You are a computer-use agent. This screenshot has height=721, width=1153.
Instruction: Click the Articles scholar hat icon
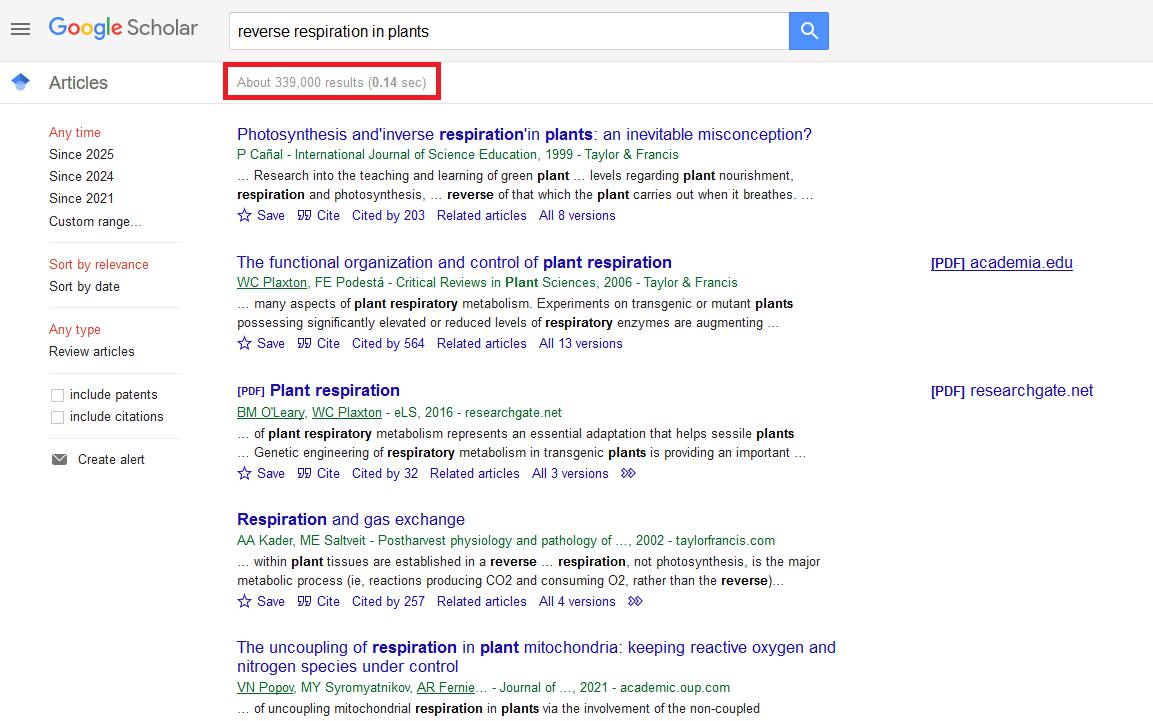[x=20, y=82]
